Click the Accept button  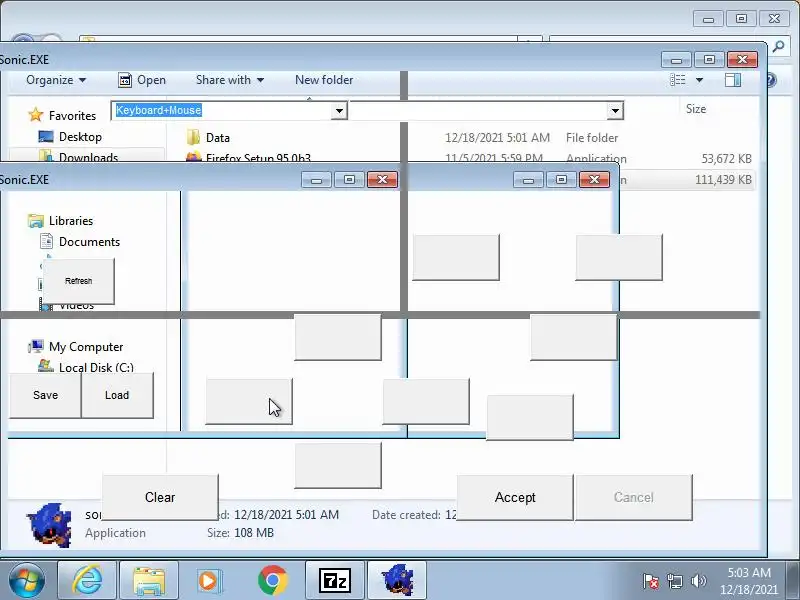(x=515, y=497)
